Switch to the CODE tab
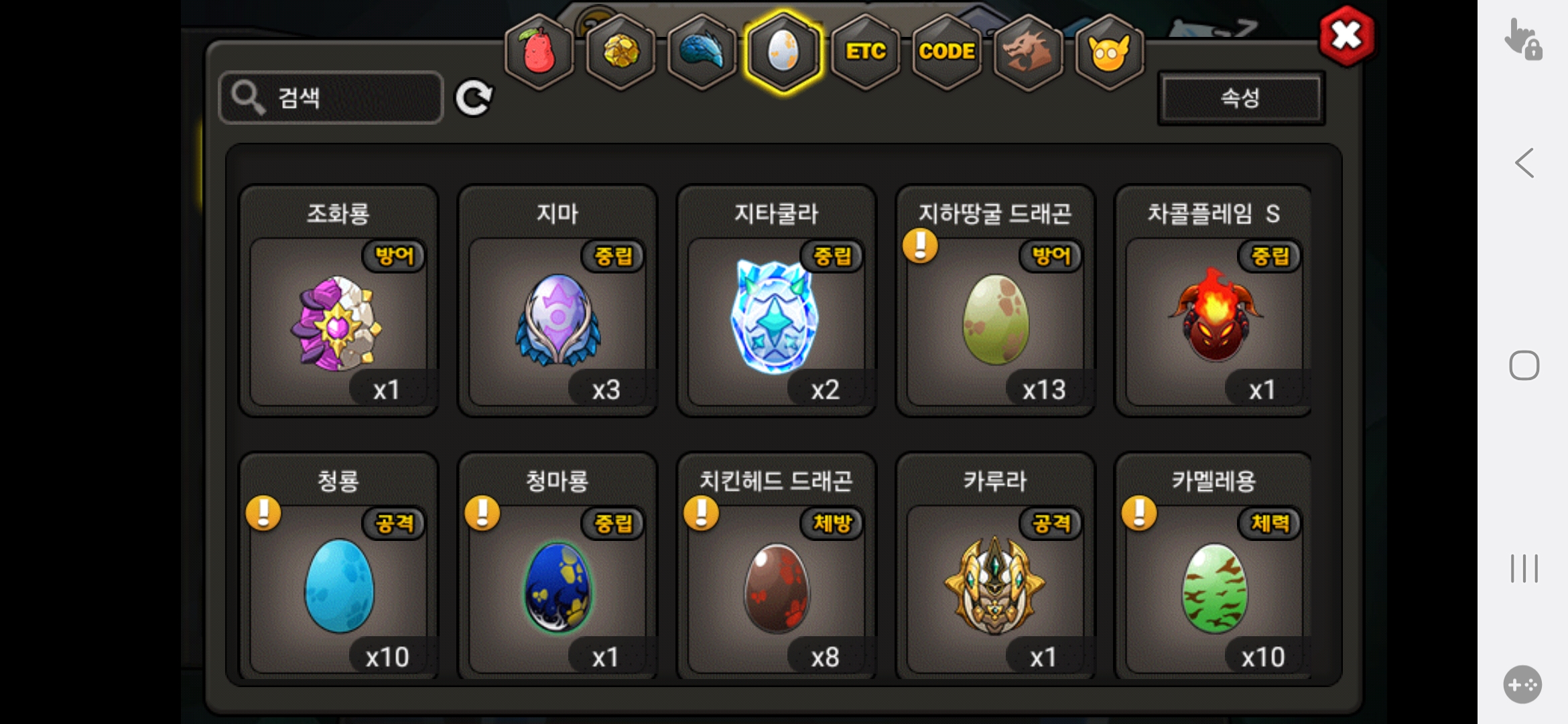1568x724 pixels. pyautogui.click(x=947, y=52)
